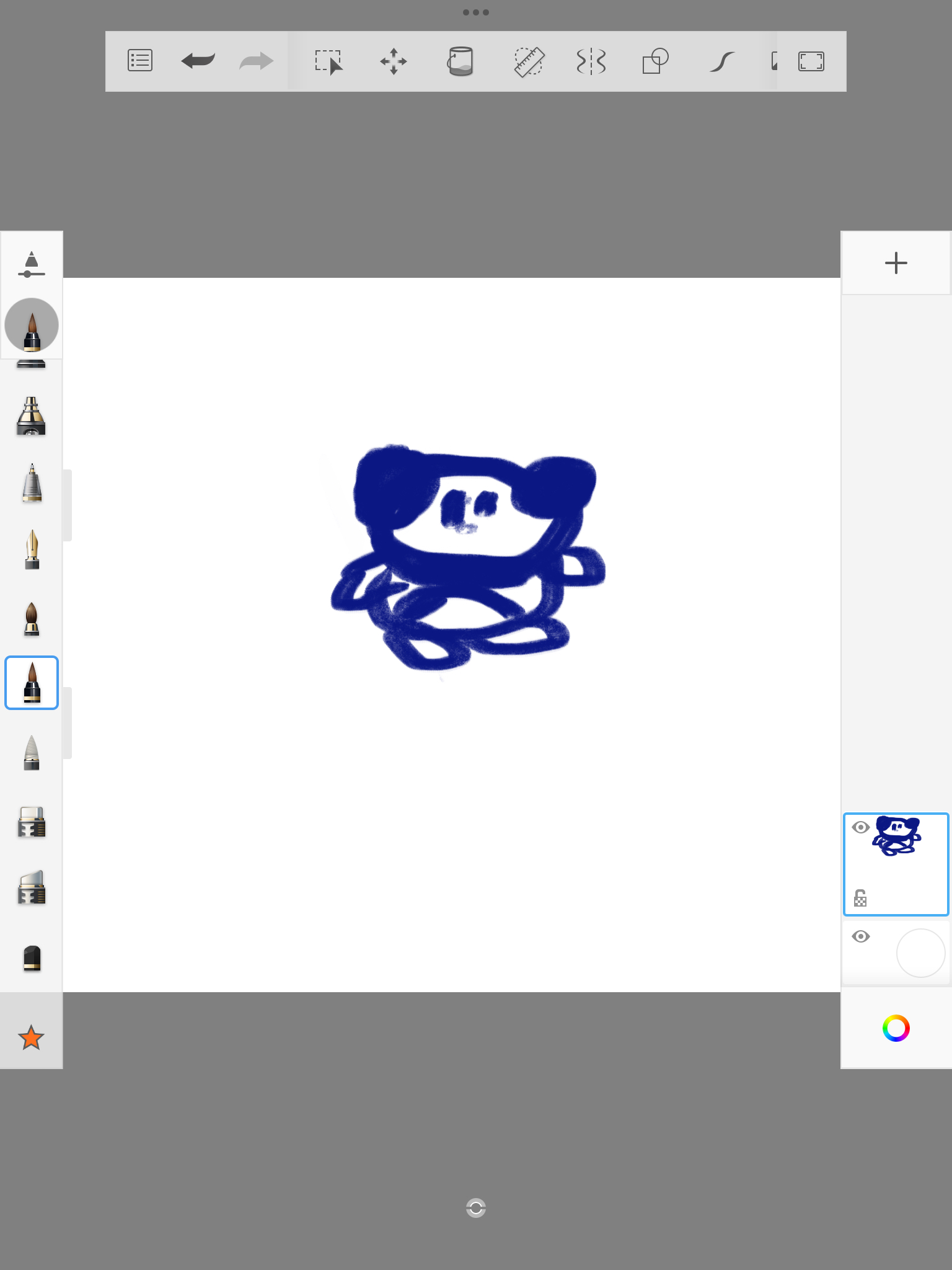Click the redo arrow

tap(256, 61)
